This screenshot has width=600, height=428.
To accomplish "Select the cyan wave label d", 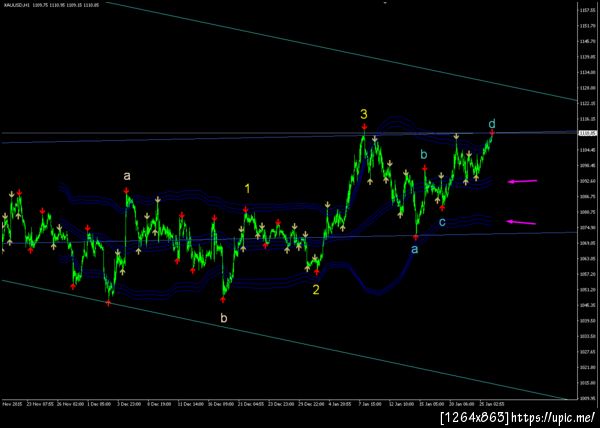I will coord(492,124).
